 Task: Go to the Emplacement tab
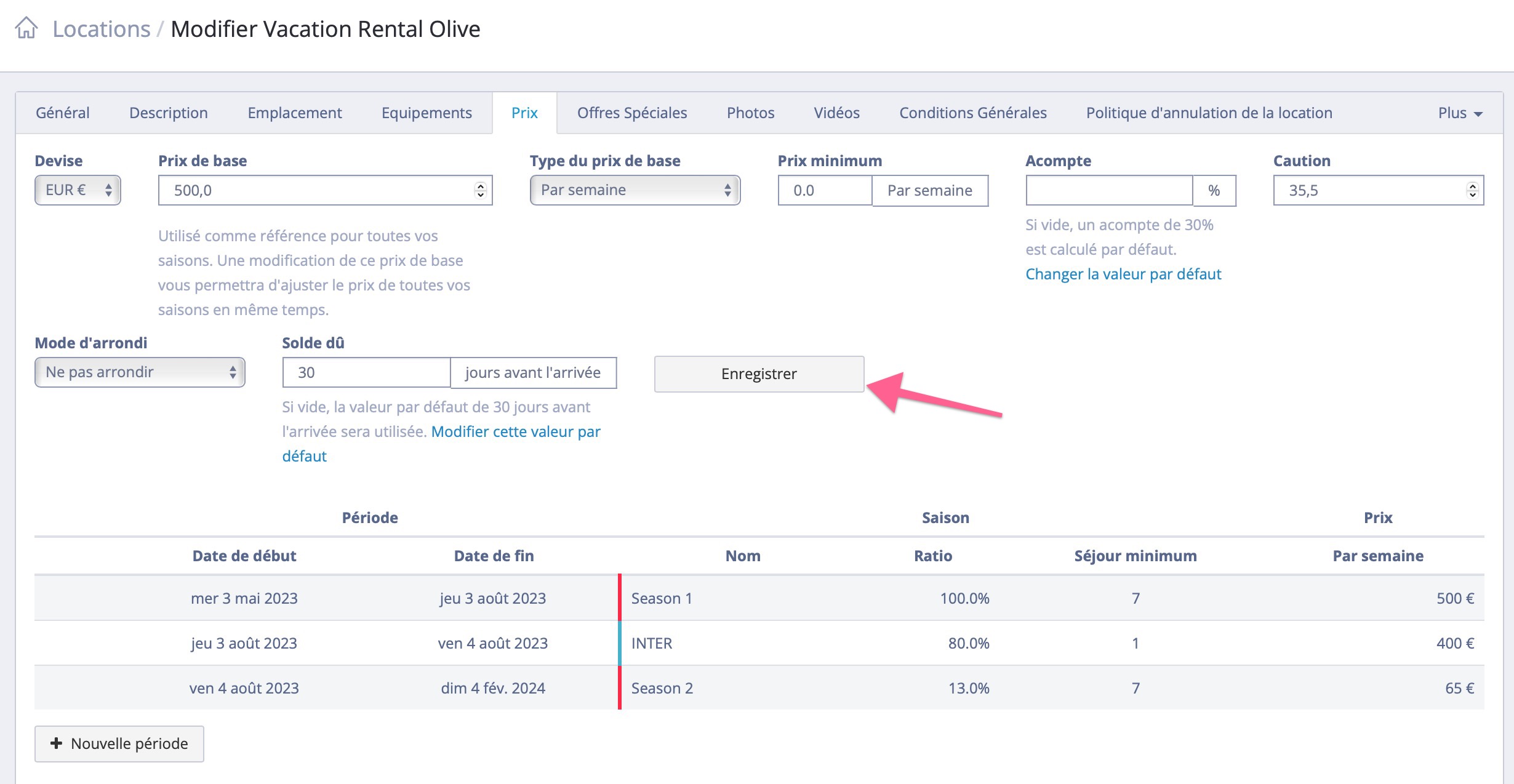click(x=294, y=113)
